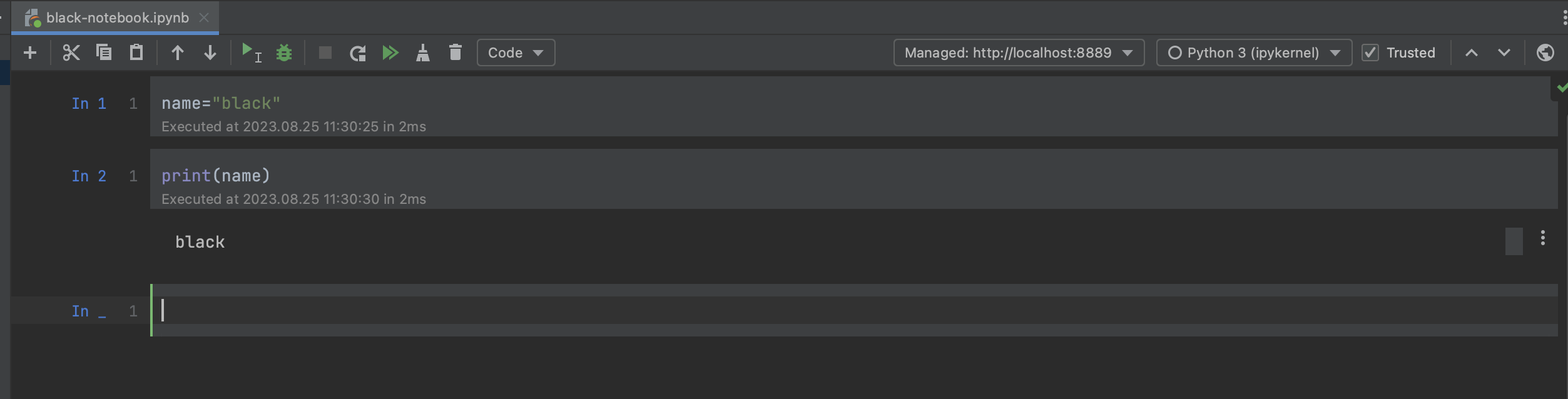Open notebook in browser globe icon
1568x399 pixels.
point(1545,53)
